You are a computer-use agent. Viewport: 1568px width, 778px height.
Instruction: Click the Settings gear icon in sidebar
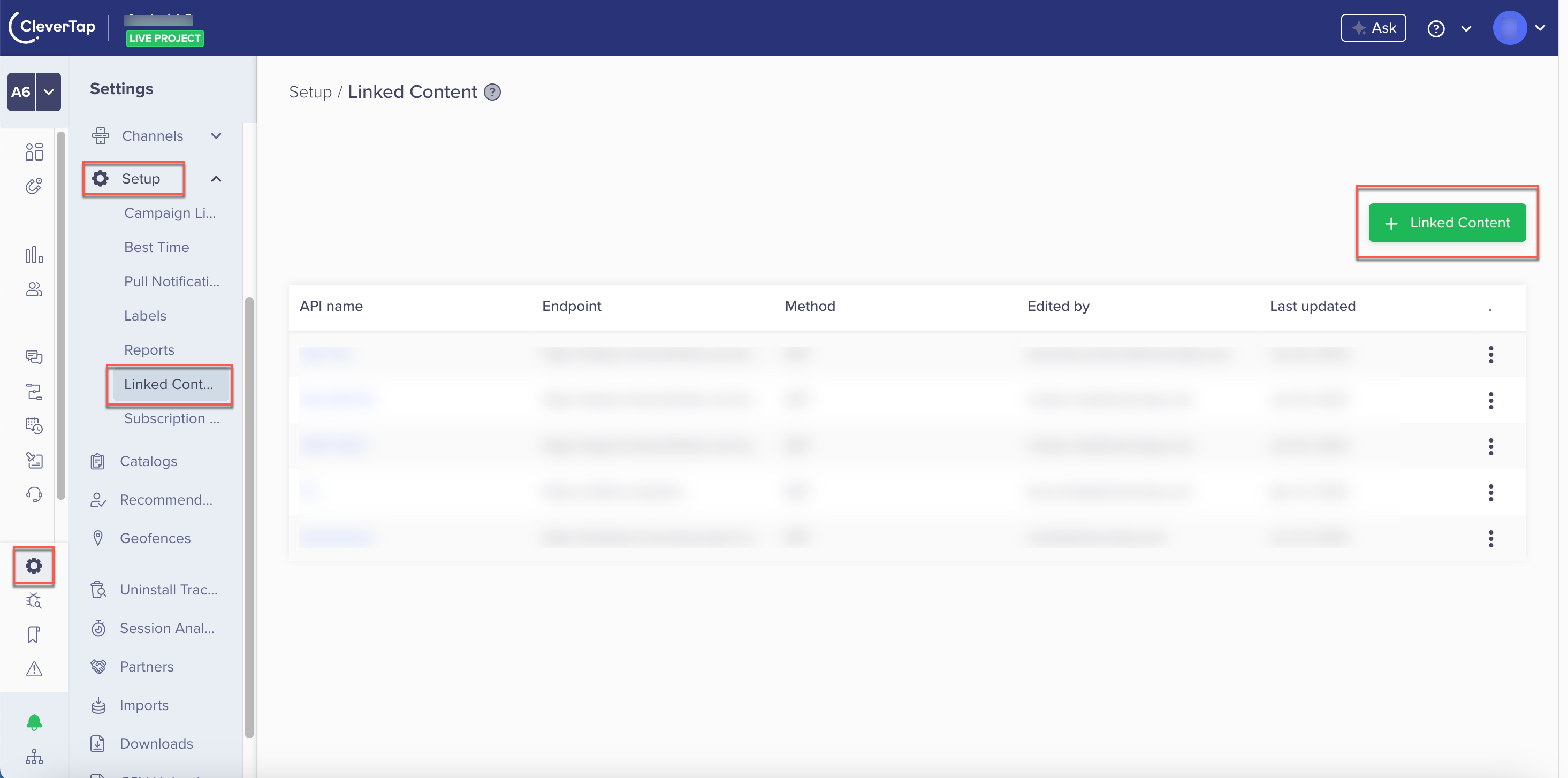(34, 565)
